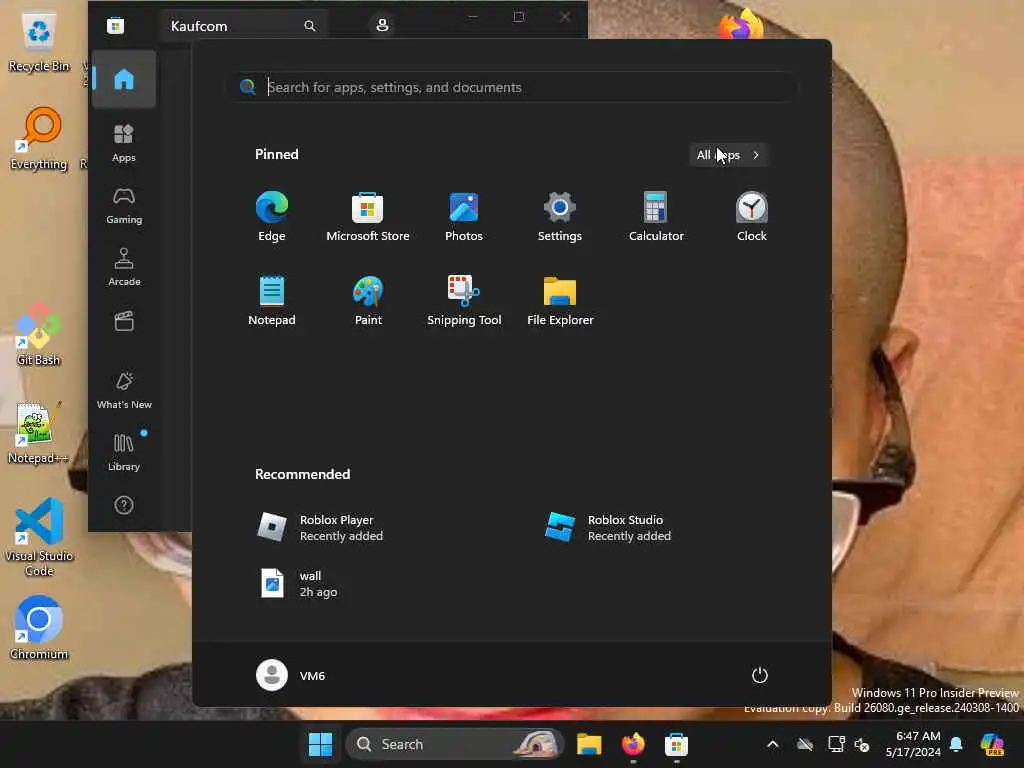Click the cloud-off OneDrive tray icon
Screen dimensions: 1024x768
point(805,744)
